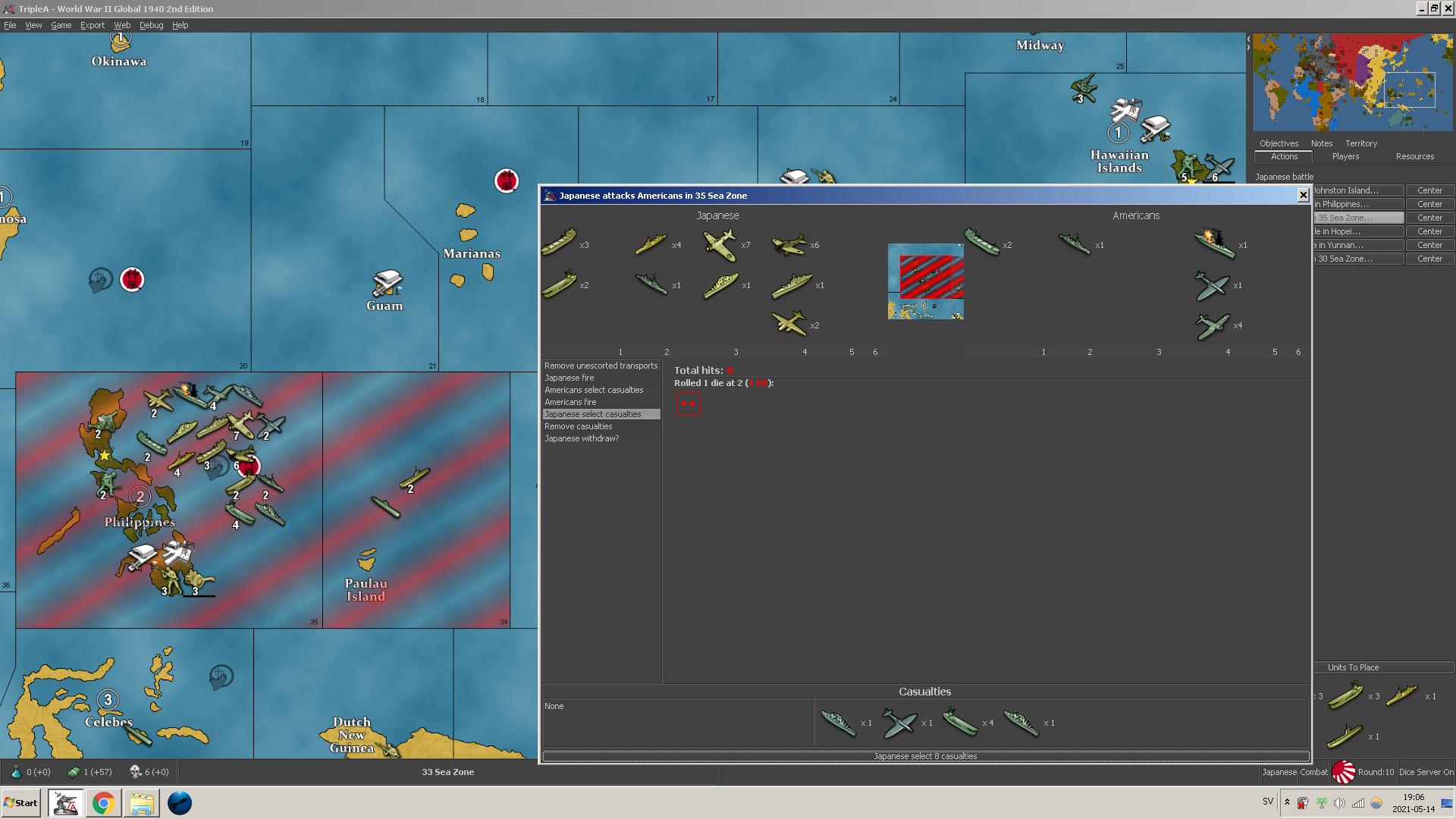Screen dimensions: 1456x819
Task: Select the damaged burning American battleship icon
Action: click(1215, 244)
